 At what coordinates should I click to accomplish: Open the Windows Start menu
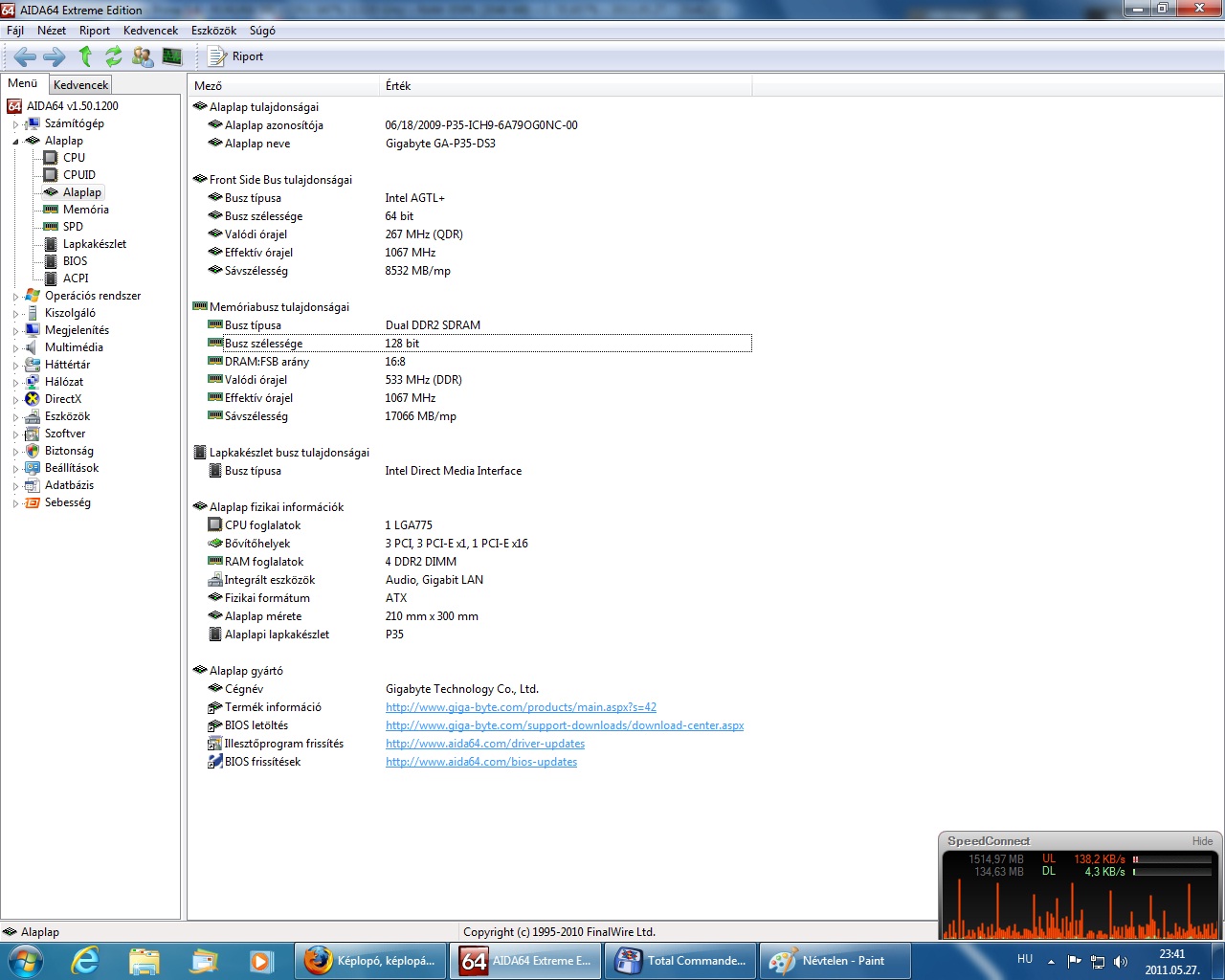[x=25, y=961]
